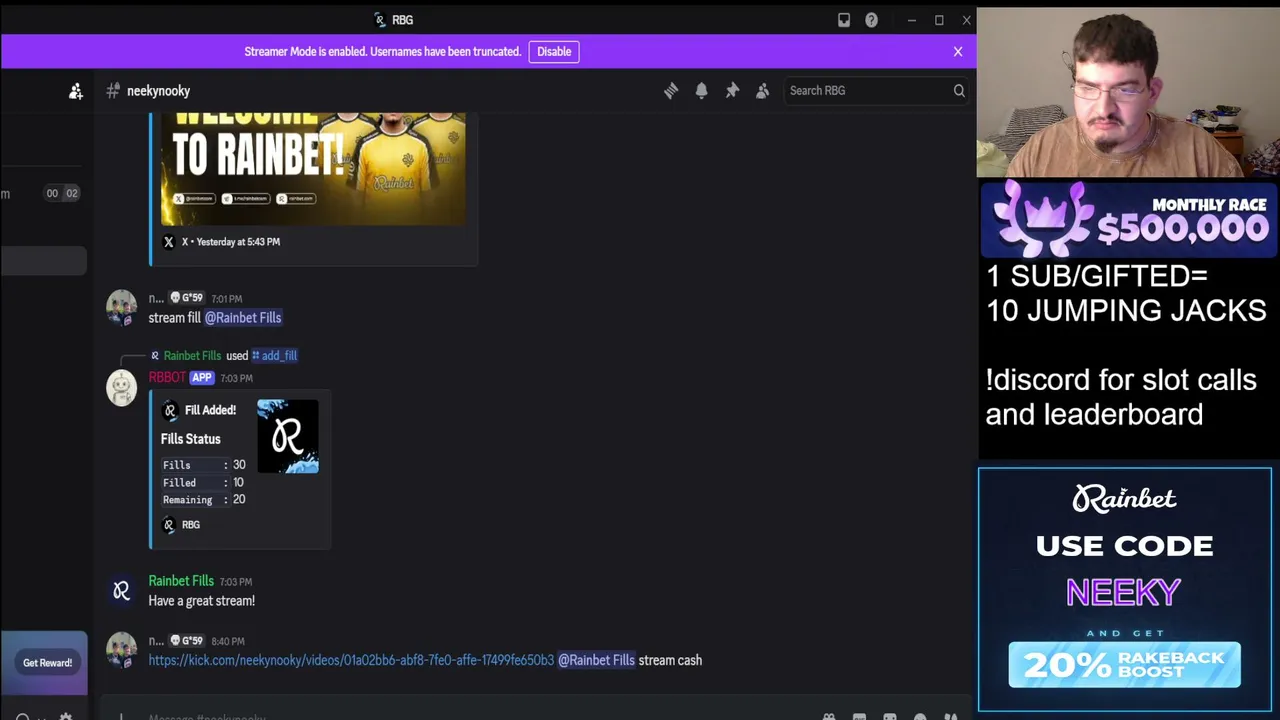Open the Welcome to Rainbet image
Image resolution: width=1280 pixels, height=720 pixels.
313,169
